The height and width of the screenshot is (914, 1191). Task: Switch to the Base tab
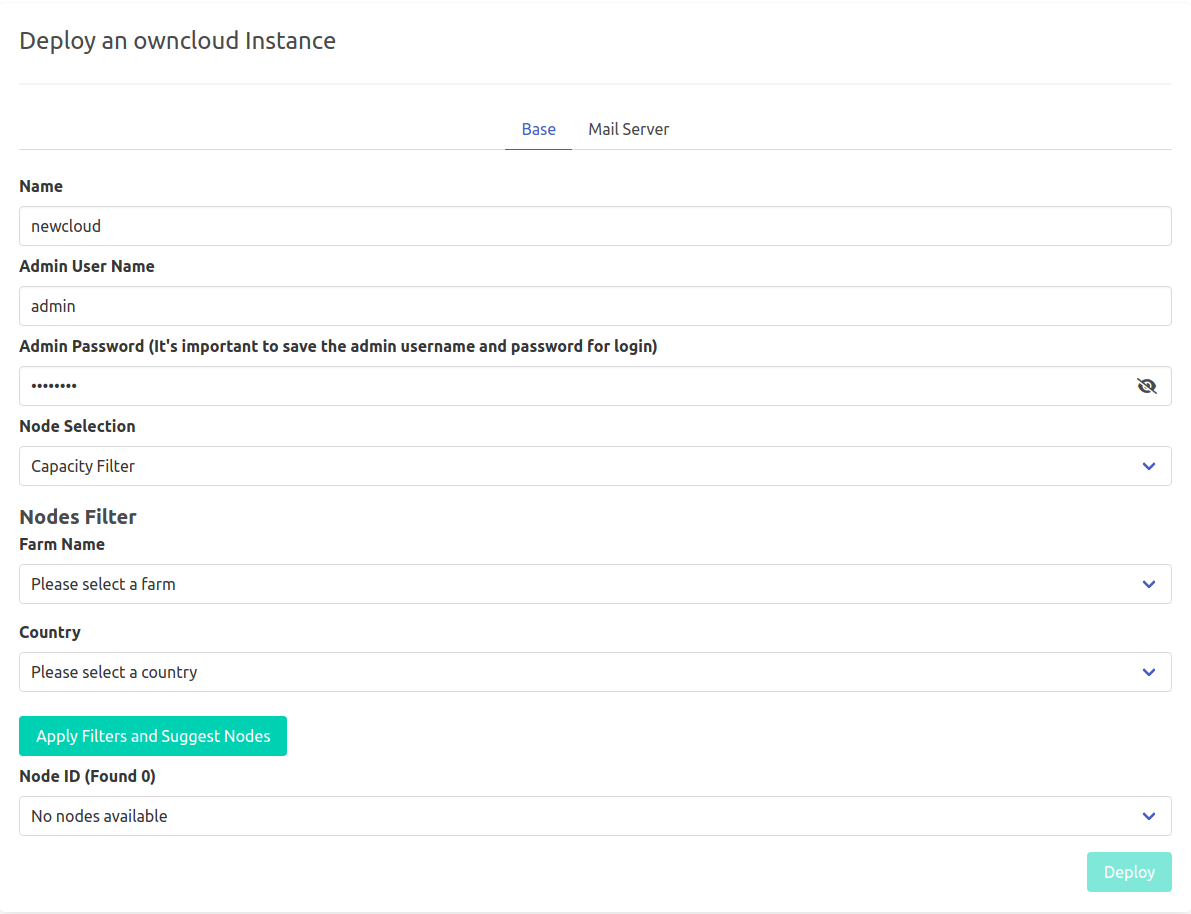coord(538,130)
